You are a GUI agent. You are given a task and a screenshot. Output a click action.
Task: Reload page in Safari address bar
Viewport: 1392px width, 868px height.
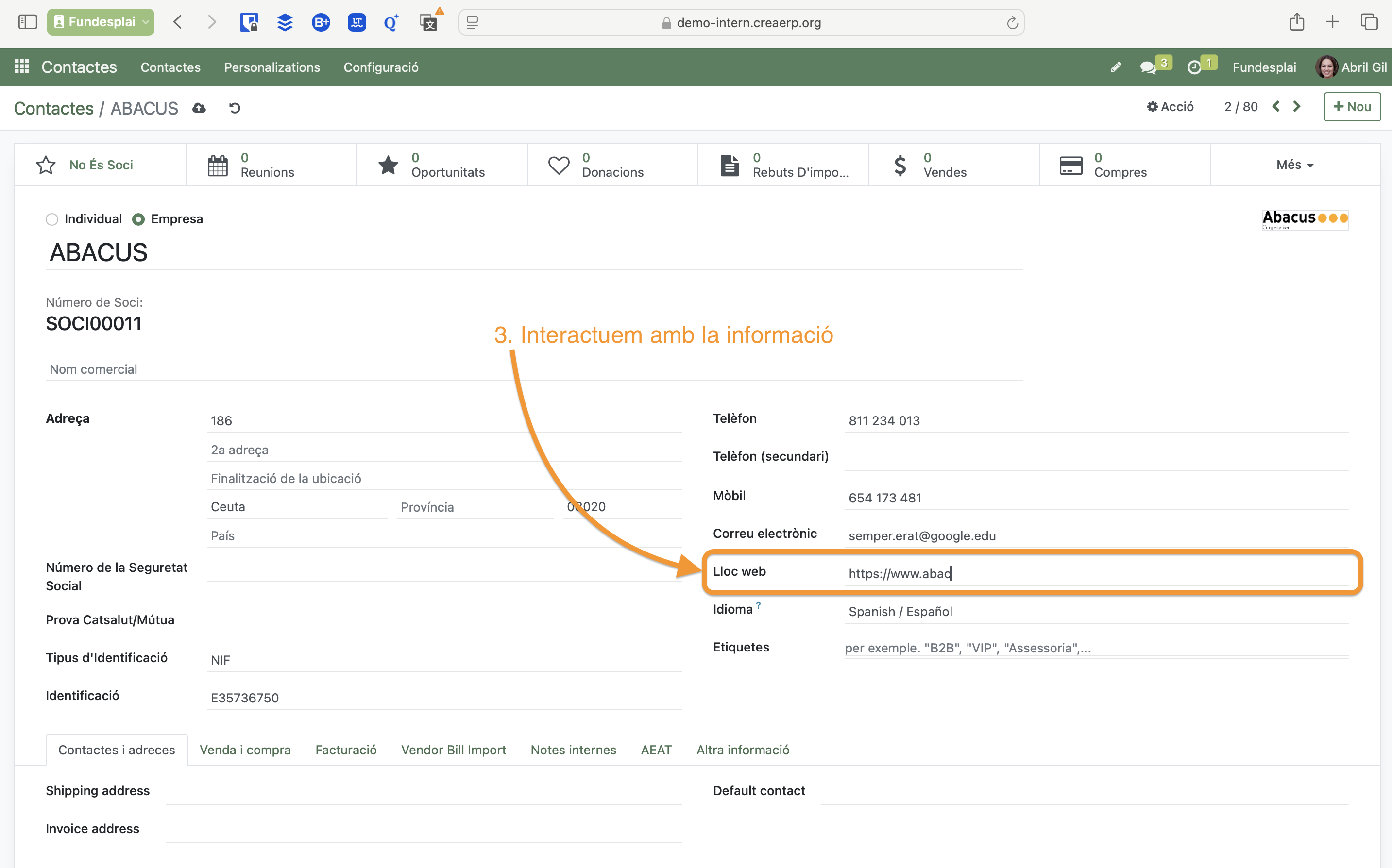click(x=1012, y=22)
